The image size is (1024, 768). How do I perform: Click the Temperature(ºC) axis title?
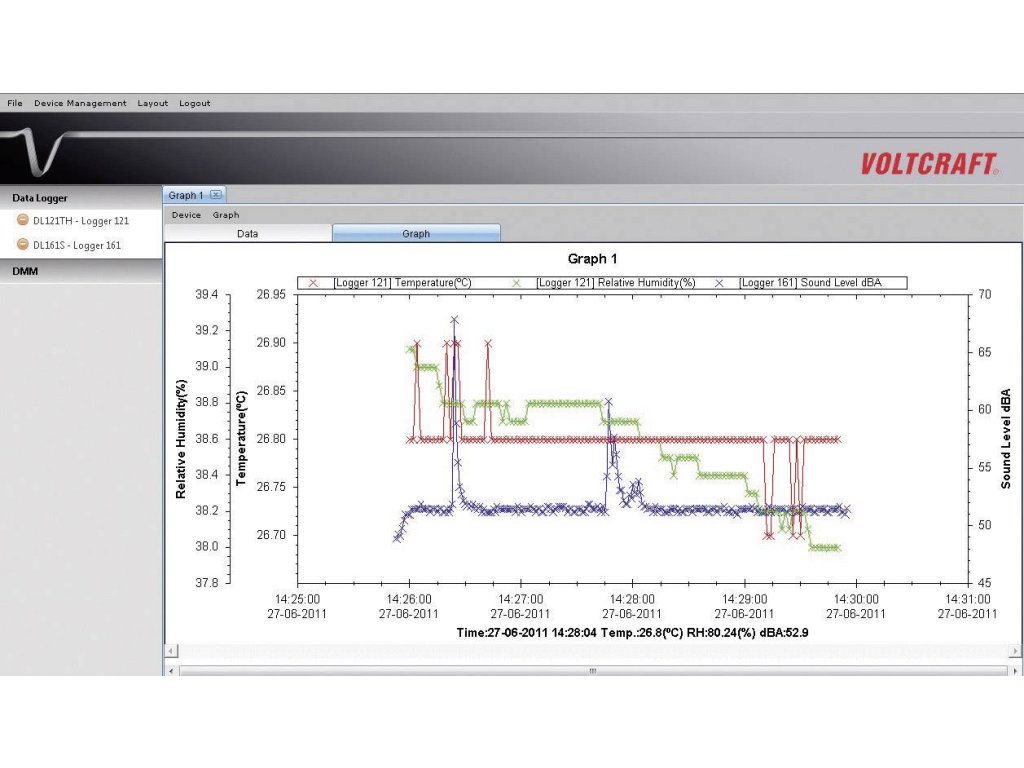click(241, 438)
